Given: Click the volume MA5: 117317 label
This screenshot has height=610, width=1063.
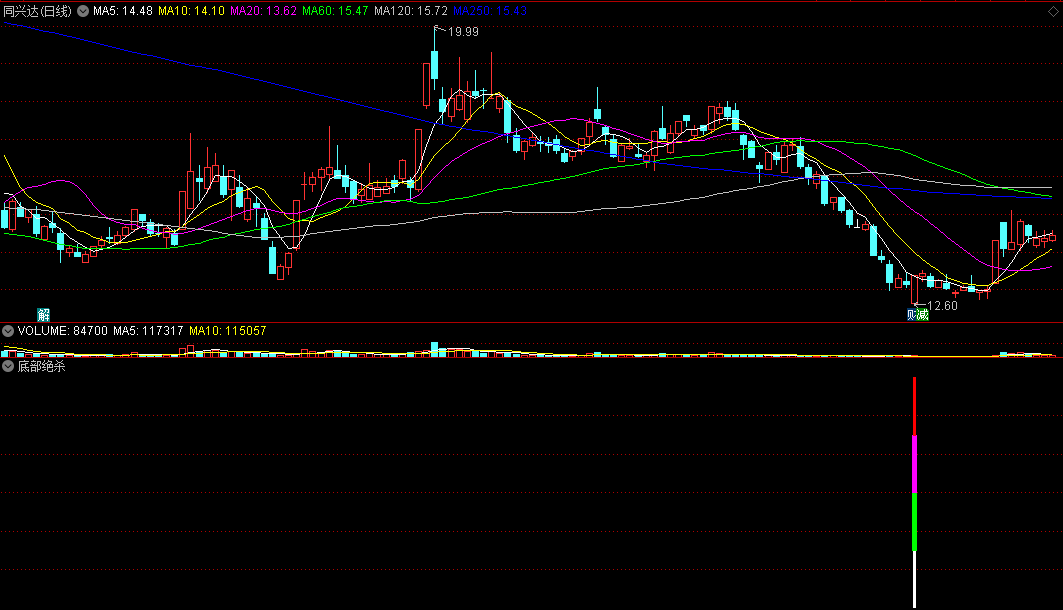Looking at the screenshot, I should pos(148,331).
